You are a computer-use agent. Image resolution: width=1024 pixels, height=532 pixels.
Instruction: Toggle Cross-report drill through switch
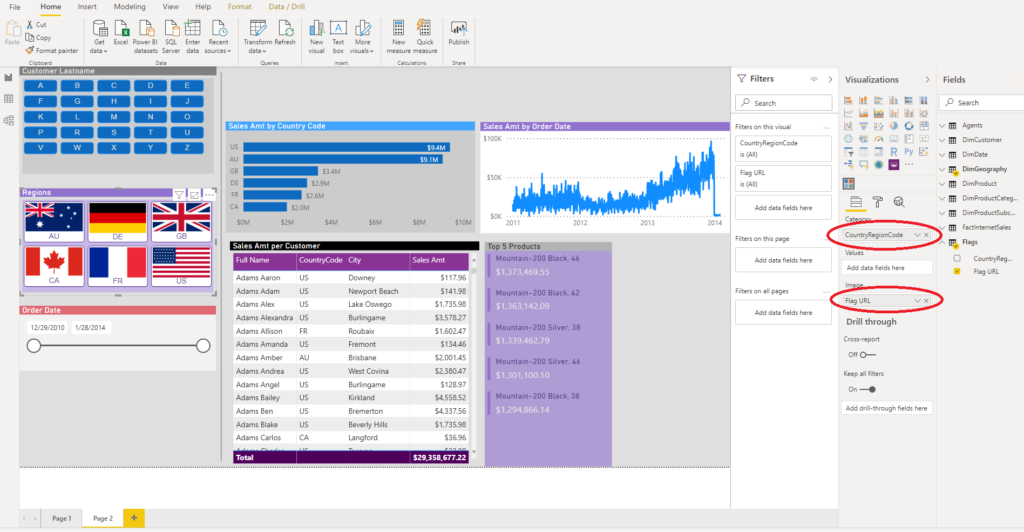[x=867, y=354]
